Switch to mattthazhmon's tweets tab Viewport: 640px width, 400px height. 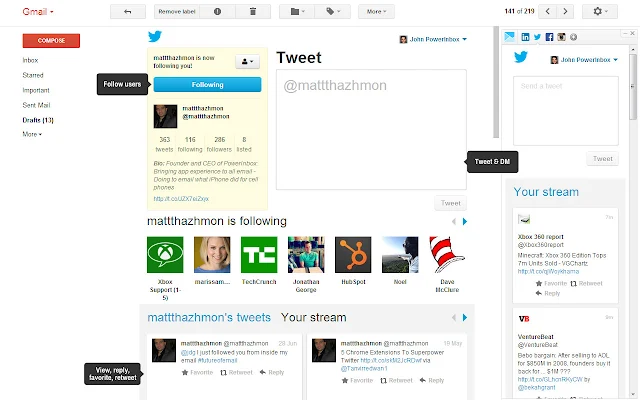click(x=209, y=318)
